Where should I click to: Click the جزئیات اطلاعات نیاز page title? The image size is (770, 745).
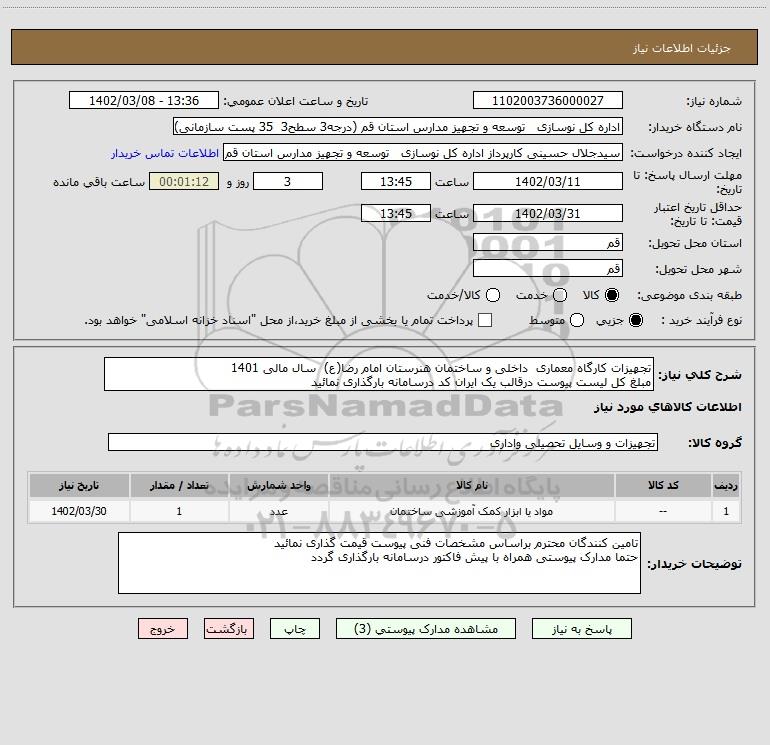(x=681, y=48)
